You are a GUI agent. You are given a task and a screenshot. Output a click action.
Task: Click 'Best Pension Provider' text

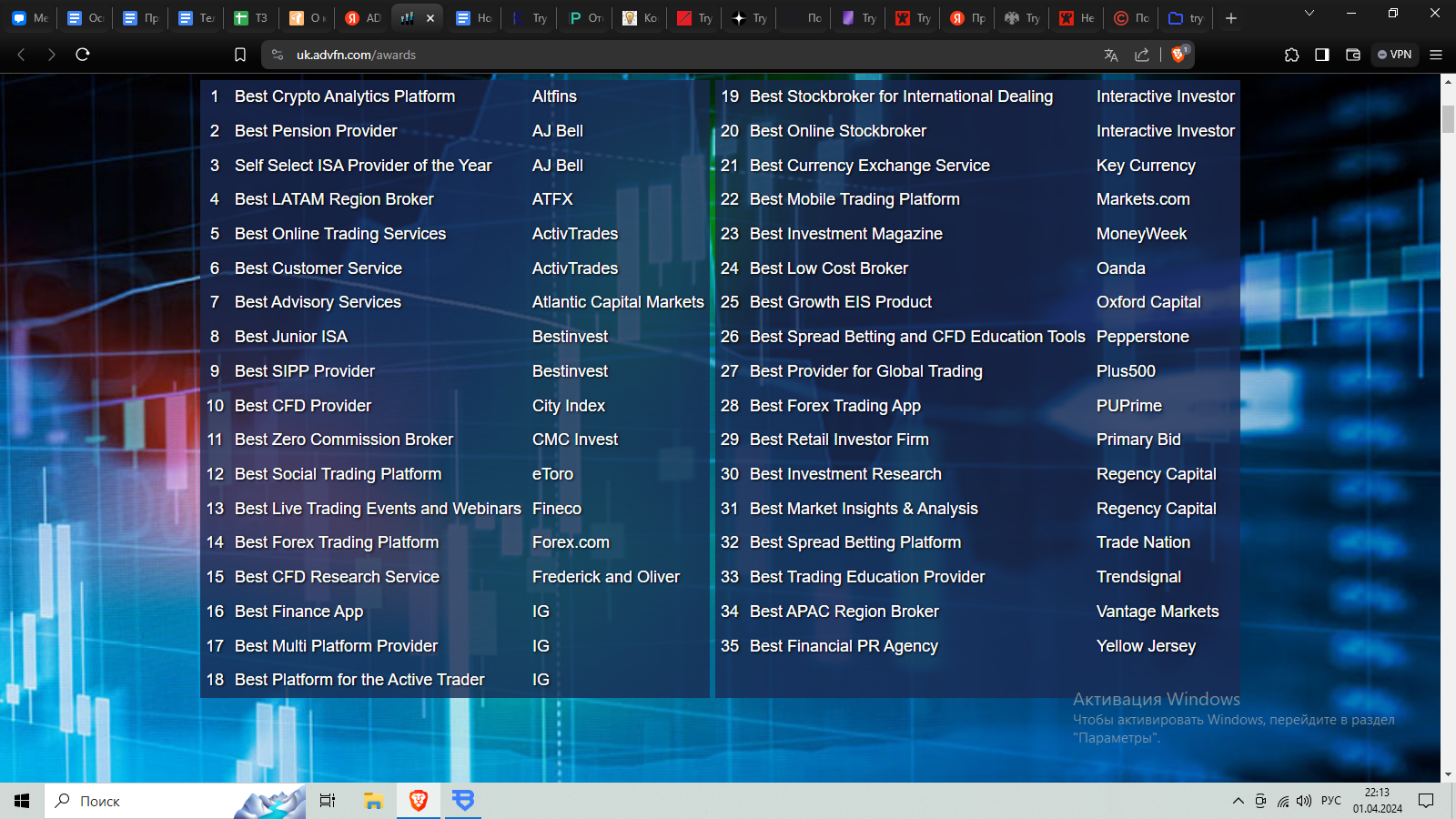(316, 131)
